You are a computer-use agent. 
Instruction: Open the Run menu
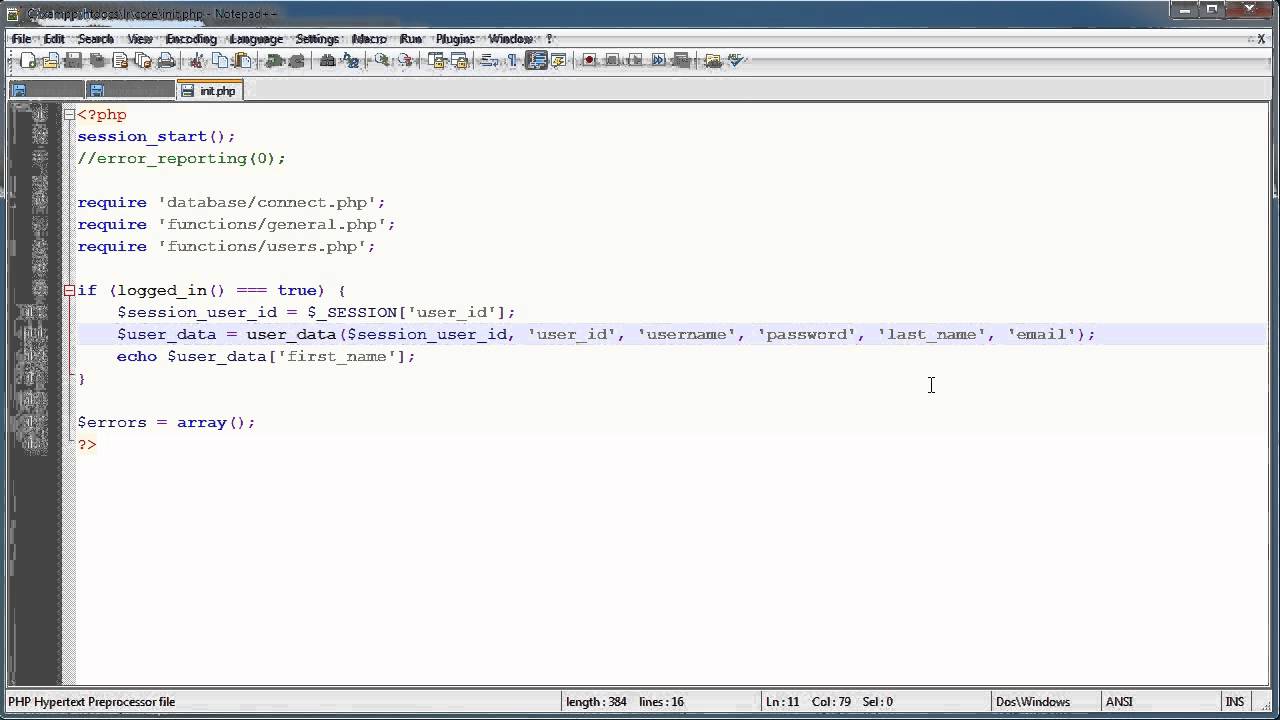411,39
